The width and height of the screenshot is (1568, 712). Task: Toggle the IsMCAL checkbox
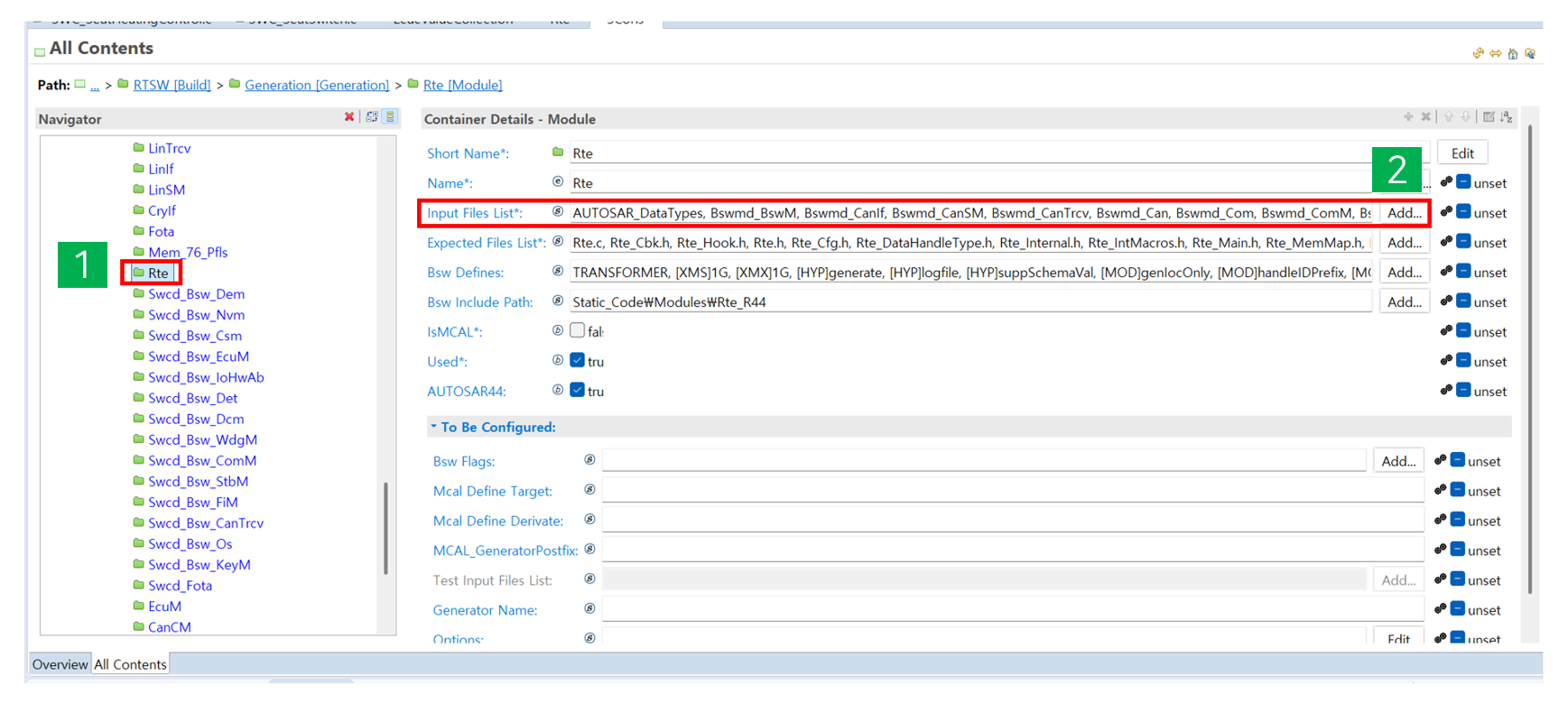click(x=578, y=331)
